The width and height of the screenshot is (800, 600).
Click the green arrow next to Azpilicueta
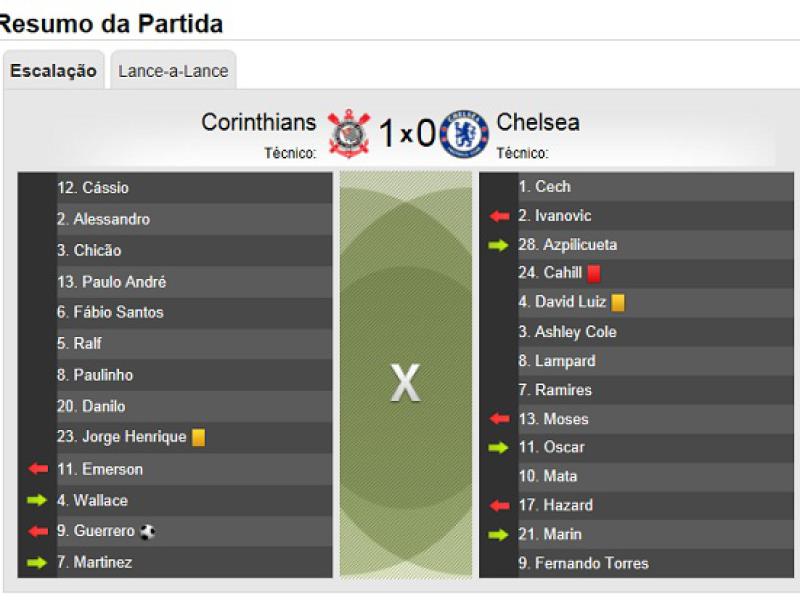point(499,245)
